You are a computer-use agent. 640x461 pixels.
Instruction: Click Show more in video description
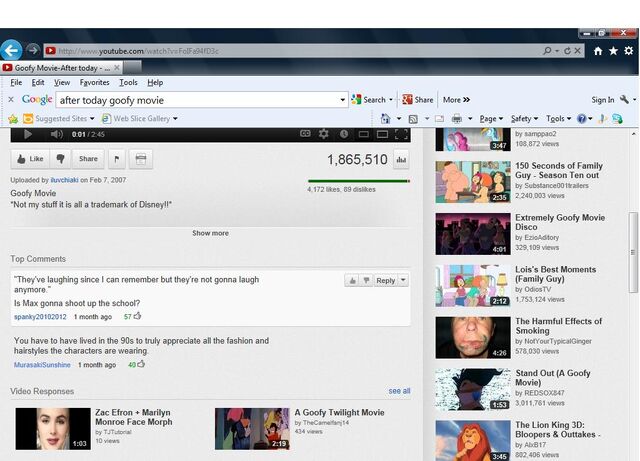click(x=210, y=233)
